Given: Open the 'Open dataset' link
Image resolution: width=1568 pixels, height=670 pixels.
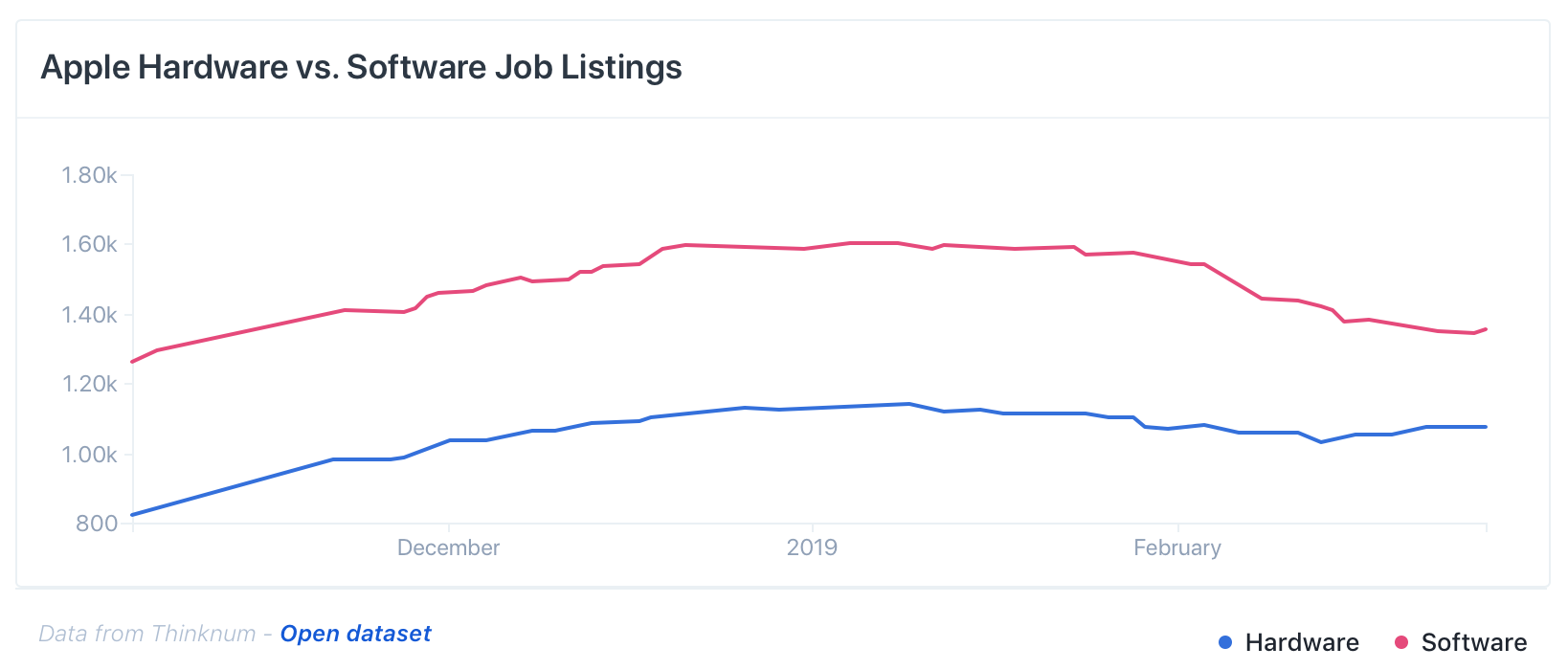Looking at the screenshot, I should coord(355,634).
